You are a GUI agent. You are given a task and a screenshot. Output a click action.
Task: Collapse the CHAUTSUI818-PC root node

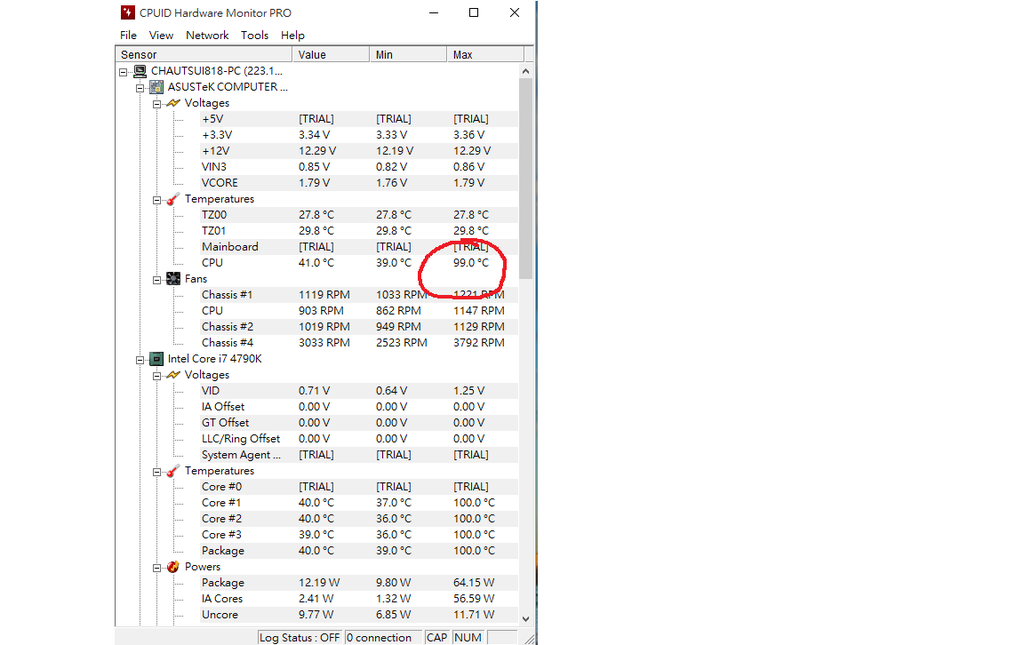pos(123,72)
